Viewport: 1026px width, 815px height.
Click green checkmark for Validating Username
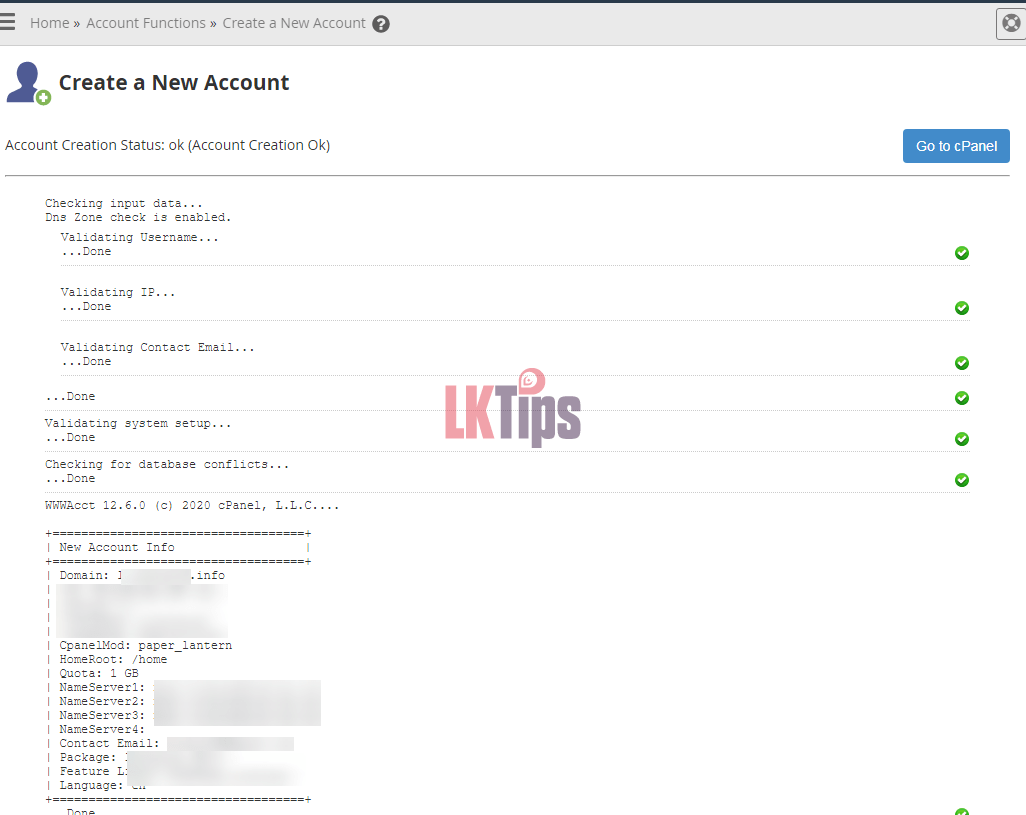962,253
